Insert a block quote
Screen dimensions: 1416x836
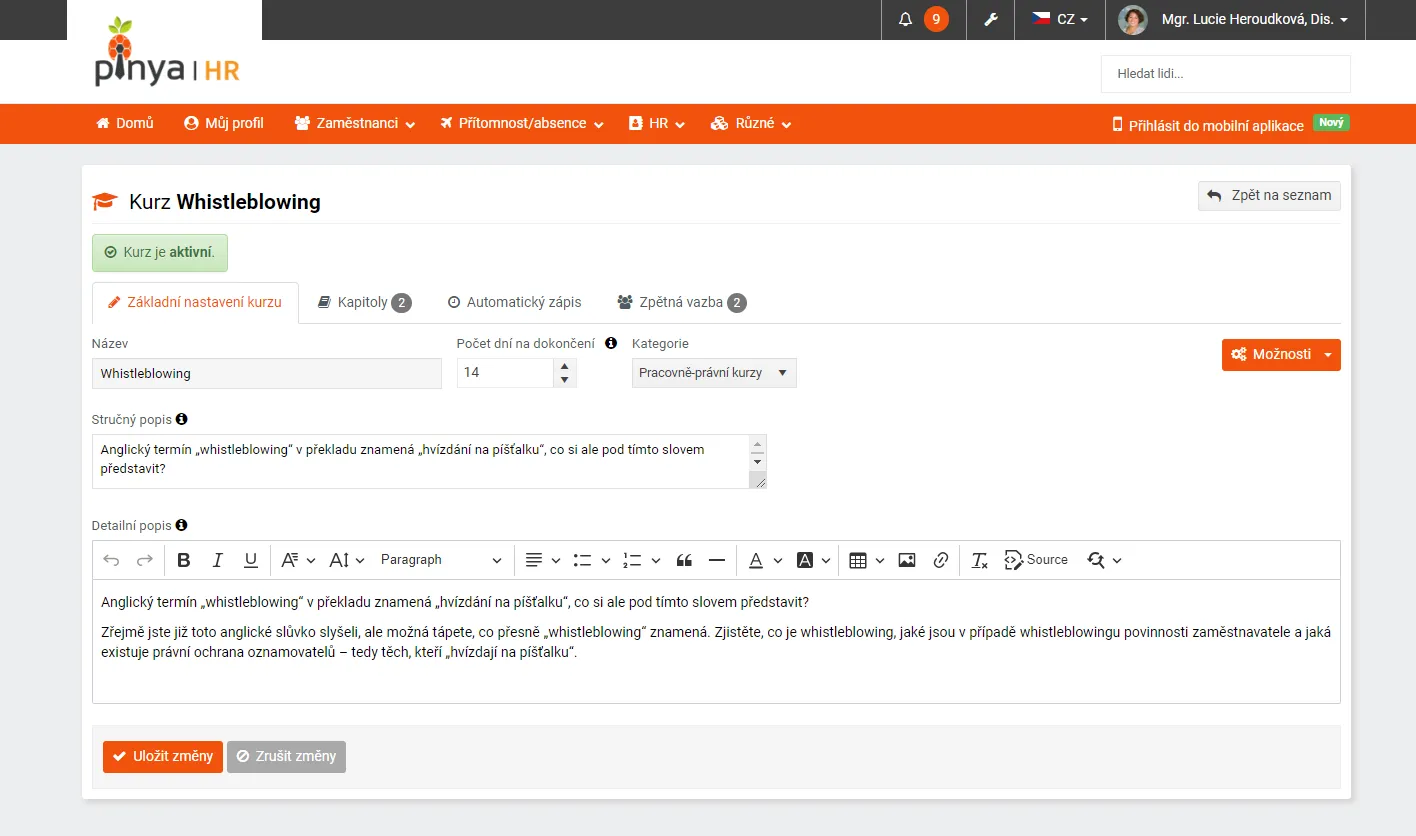click(685, 560)
